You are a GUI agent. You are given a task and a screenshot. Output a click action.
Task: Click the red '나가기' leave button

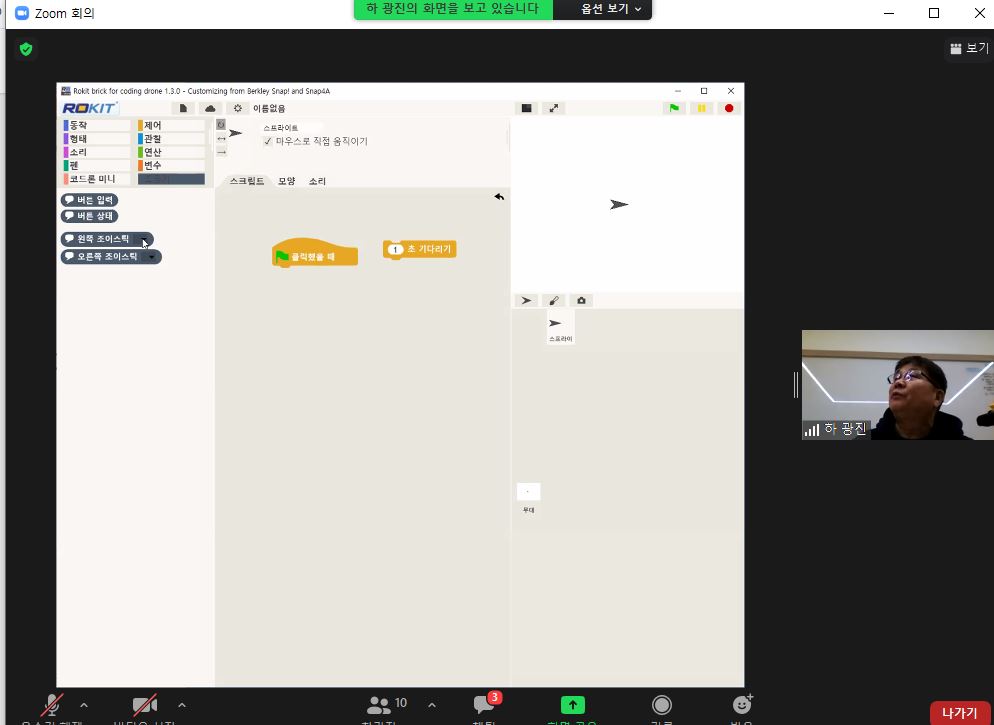coord(959,712)
